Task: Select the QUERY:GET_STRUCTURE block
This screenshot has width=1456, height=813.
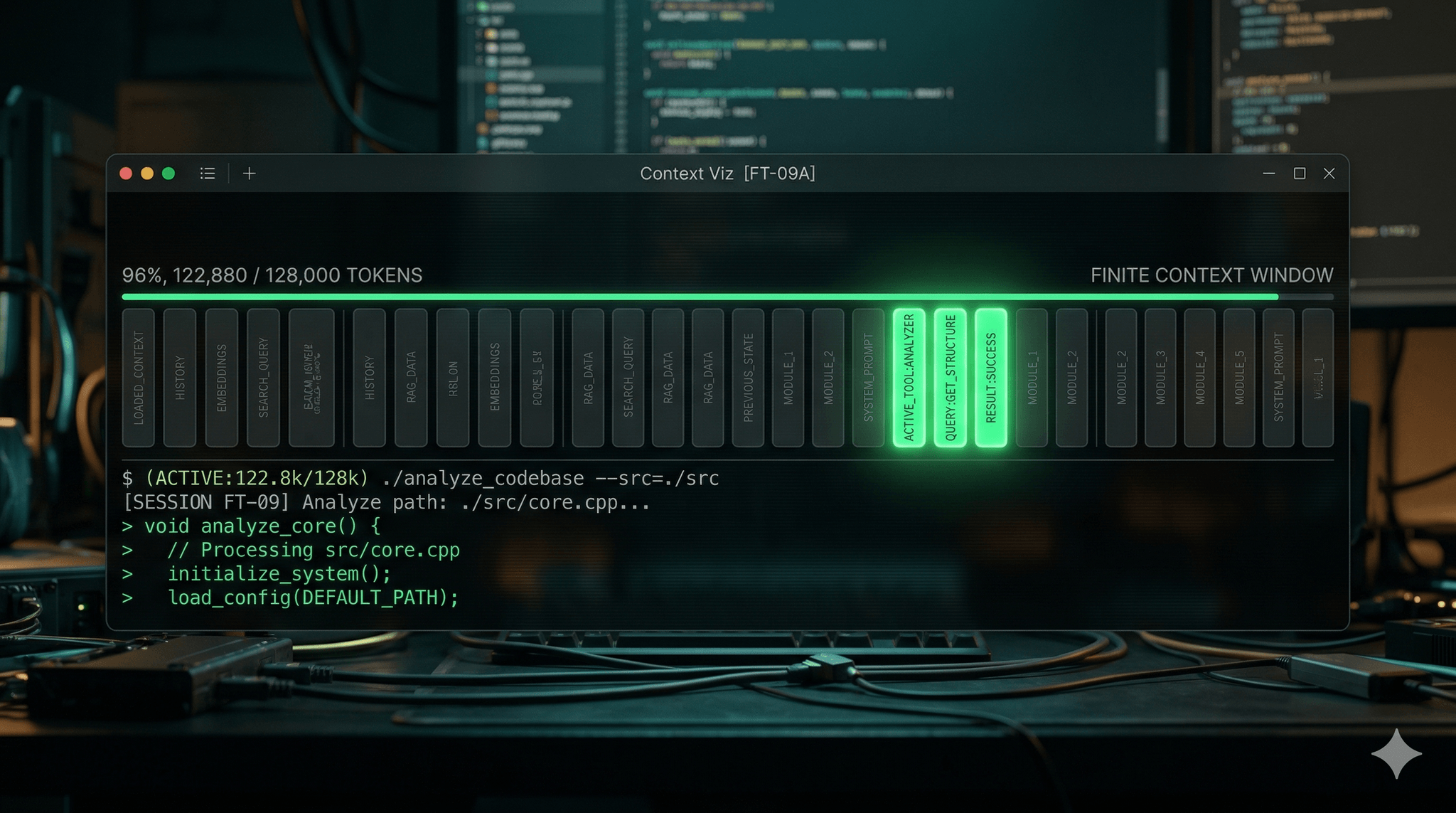Action: pyautogui.click(x=950, y=378)
